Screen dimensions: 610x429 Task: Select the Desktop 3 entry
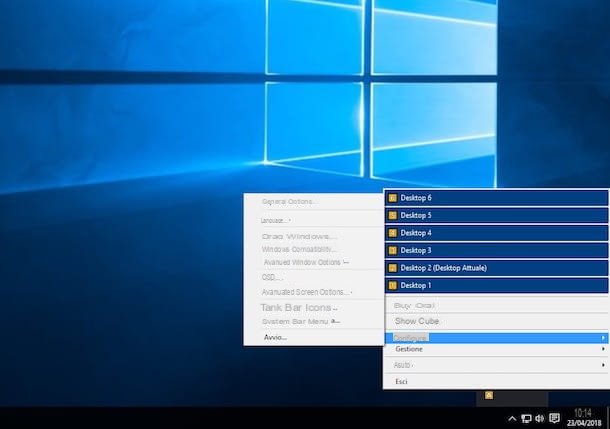pos(496,250)
